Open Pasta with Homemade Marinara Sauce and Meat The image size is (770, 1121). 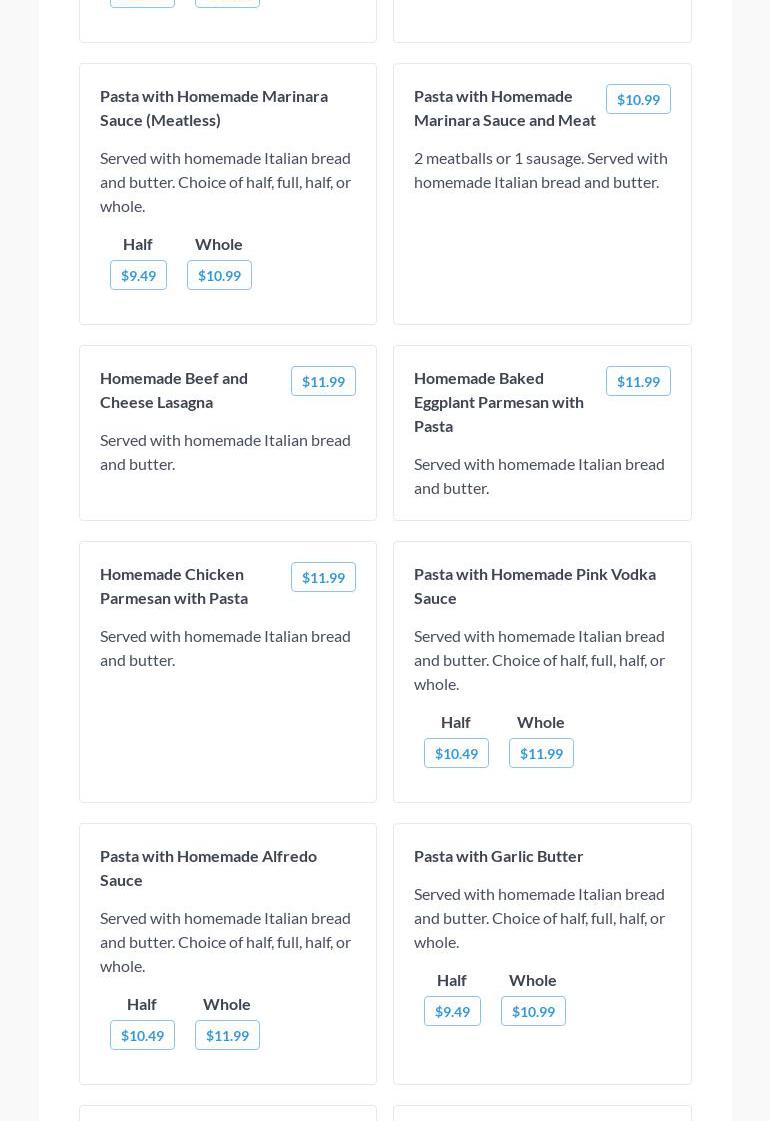tap(505, 108)
